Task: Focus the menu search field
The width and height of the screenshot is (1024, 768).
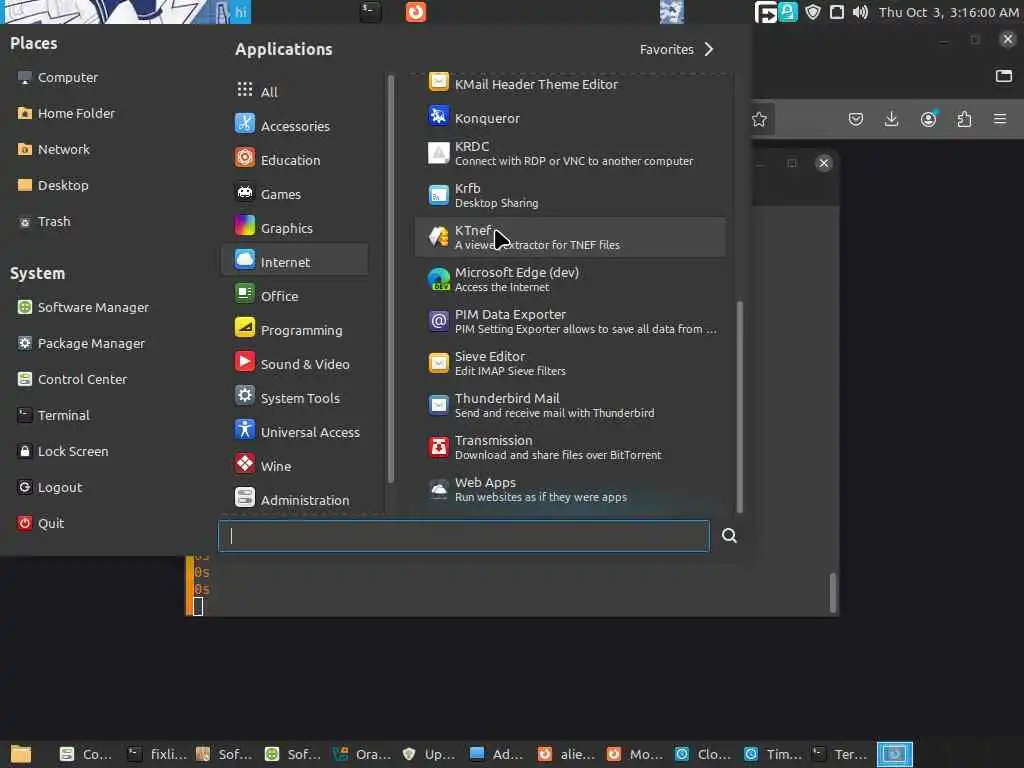Action: [x=464, y=536]
